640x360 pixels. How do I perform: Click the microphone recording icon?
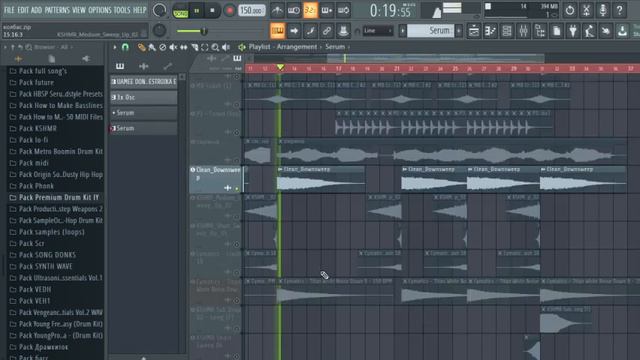coord(603,10)
